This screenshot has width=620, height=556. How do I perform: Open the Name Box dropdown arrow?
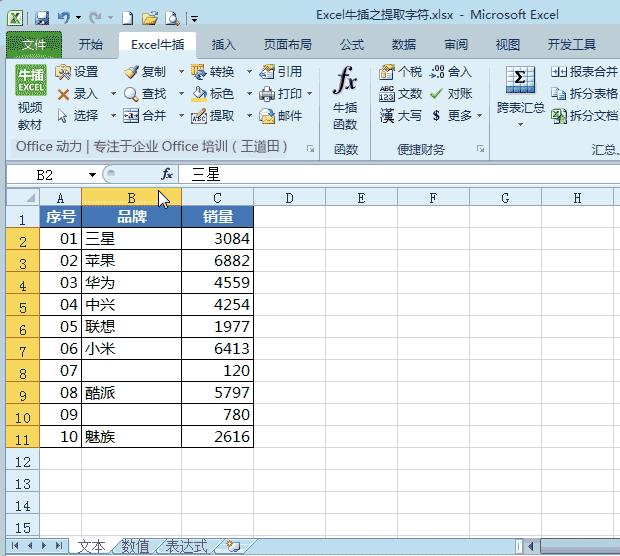pos(92,175)
